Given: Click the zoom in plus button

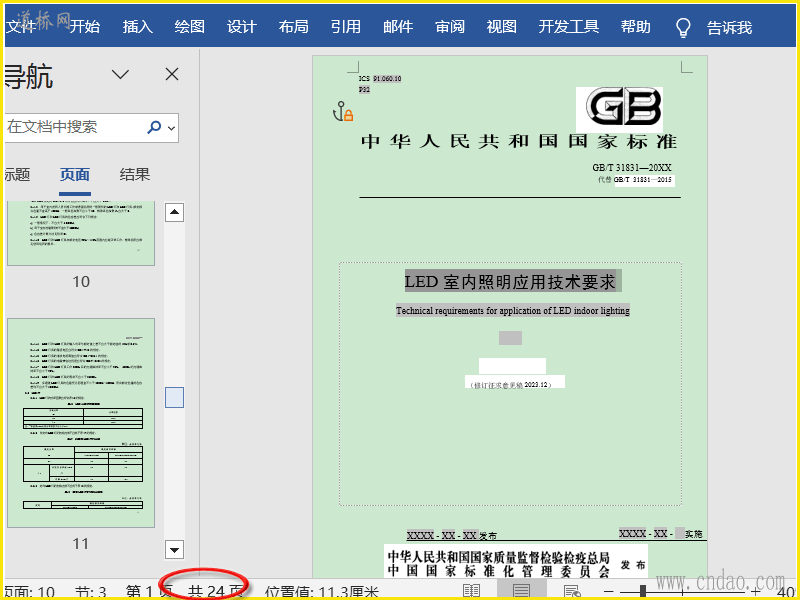Looking at the screenshot, I should 756,591.
